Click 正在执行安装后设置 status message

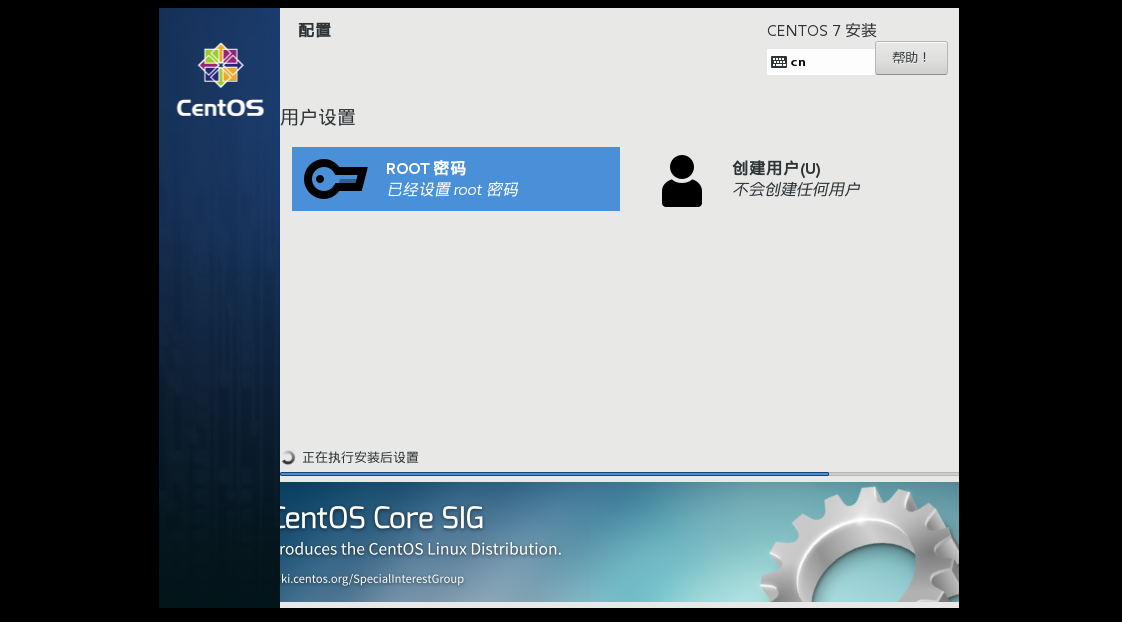pos(361,457)
